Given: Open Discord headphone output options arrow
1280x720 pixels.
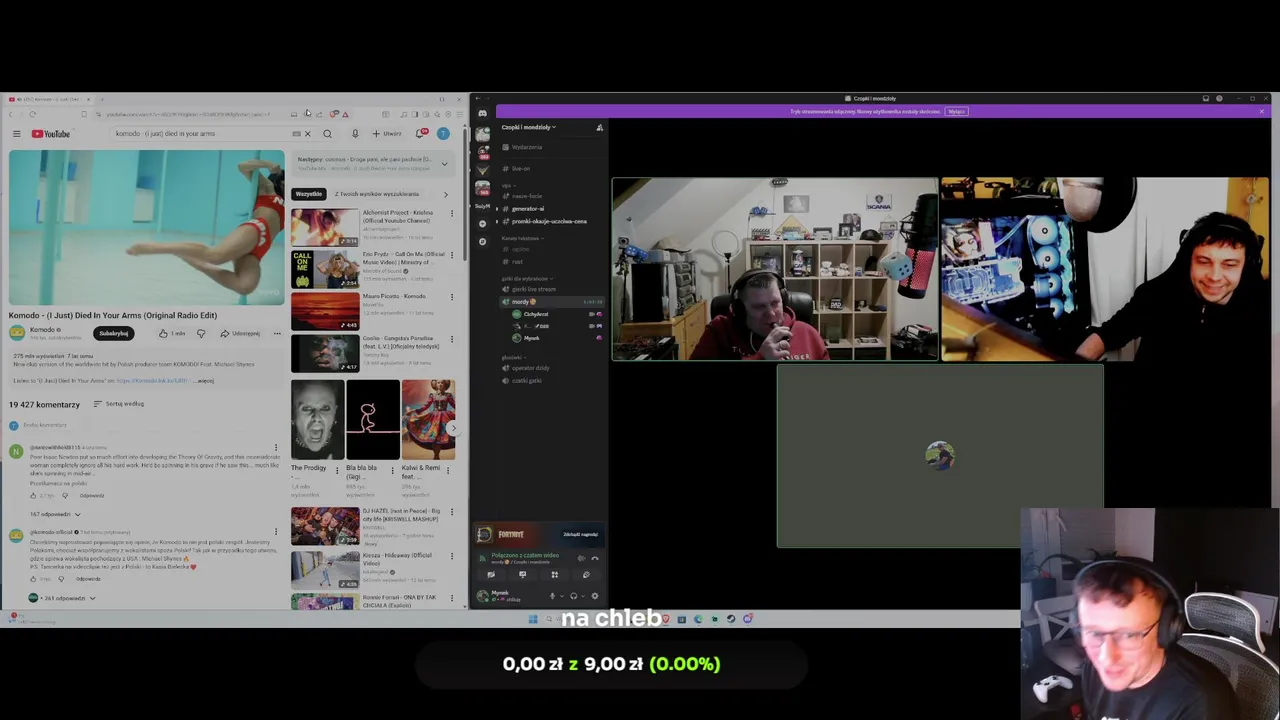Looking at the screenshot, I should pyautogui.click(x=583, y=596).
